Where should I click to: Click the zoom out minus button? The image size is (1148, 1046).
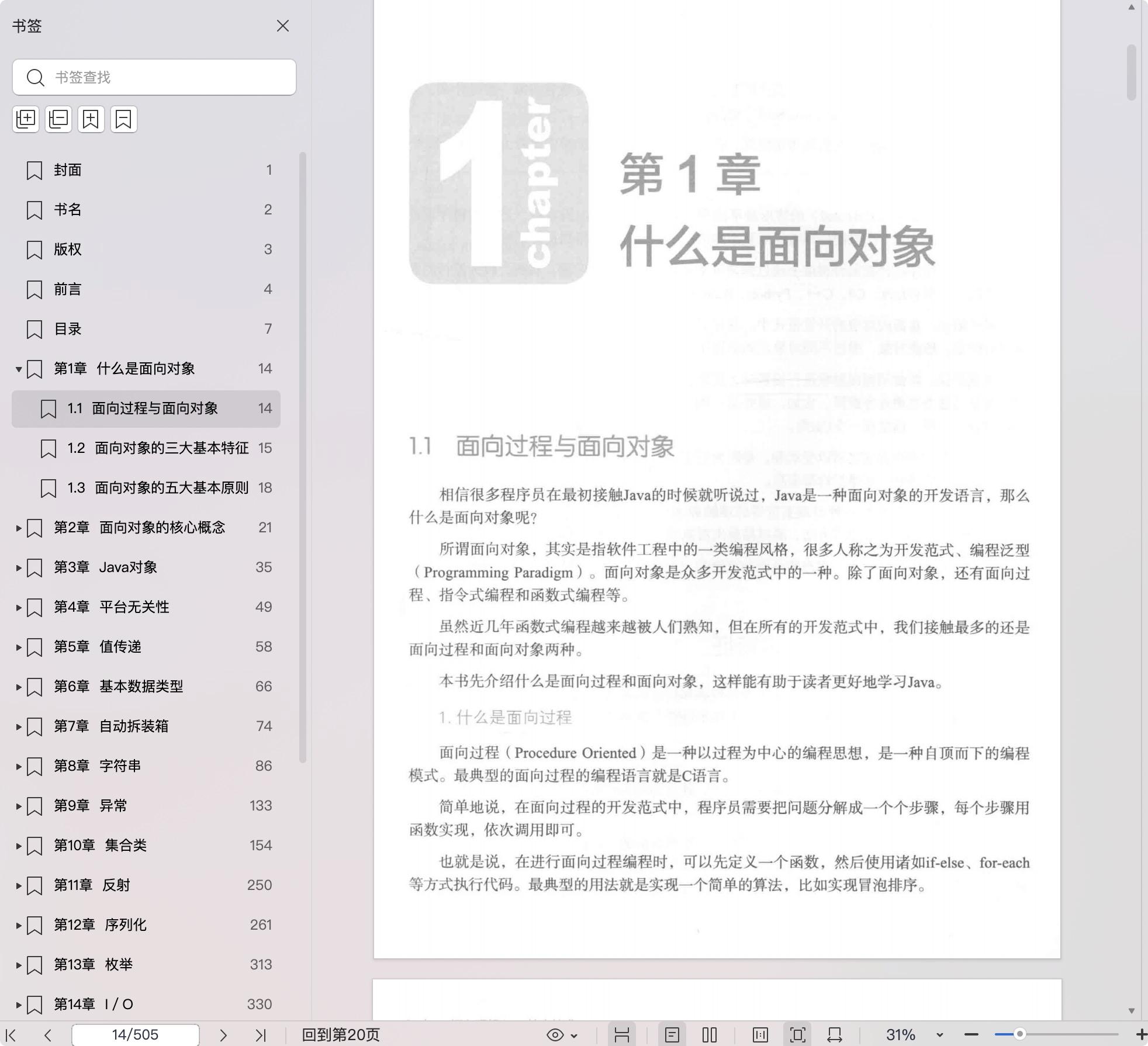coord(971,1035)
